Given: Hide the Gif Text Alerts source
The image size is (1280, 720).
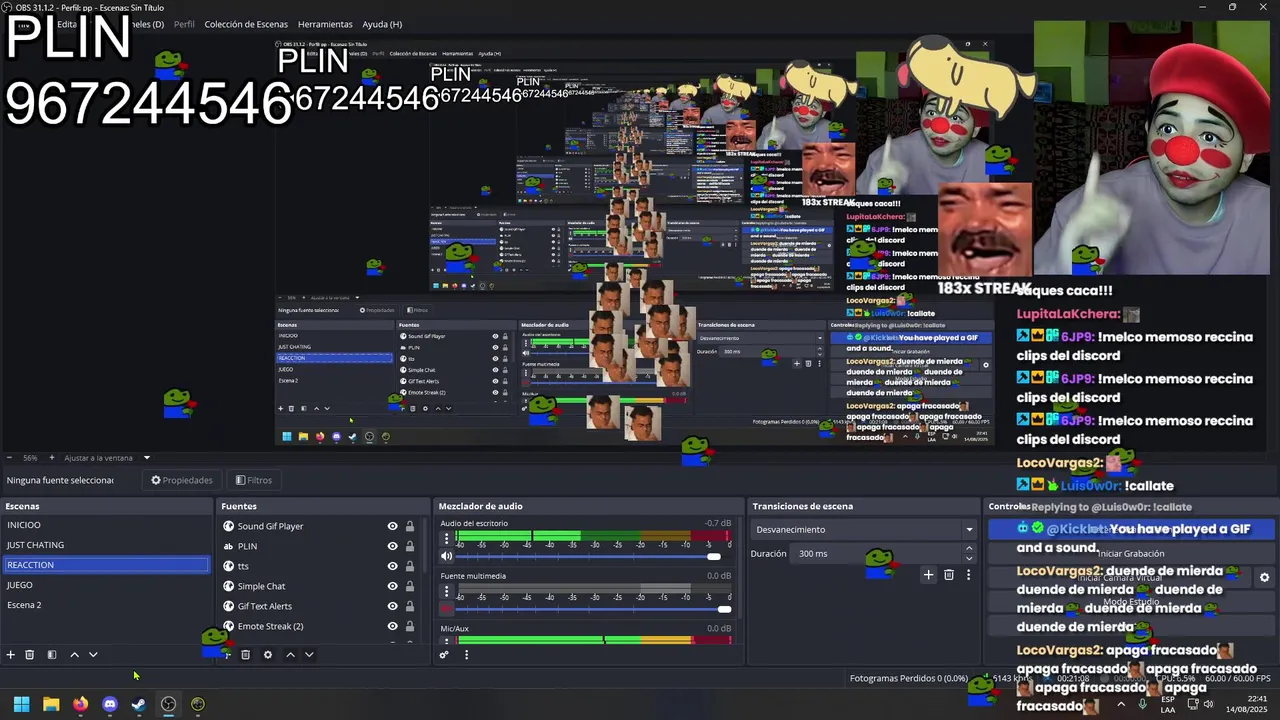Looking at the screenshot, I should [x=392, y=606].
